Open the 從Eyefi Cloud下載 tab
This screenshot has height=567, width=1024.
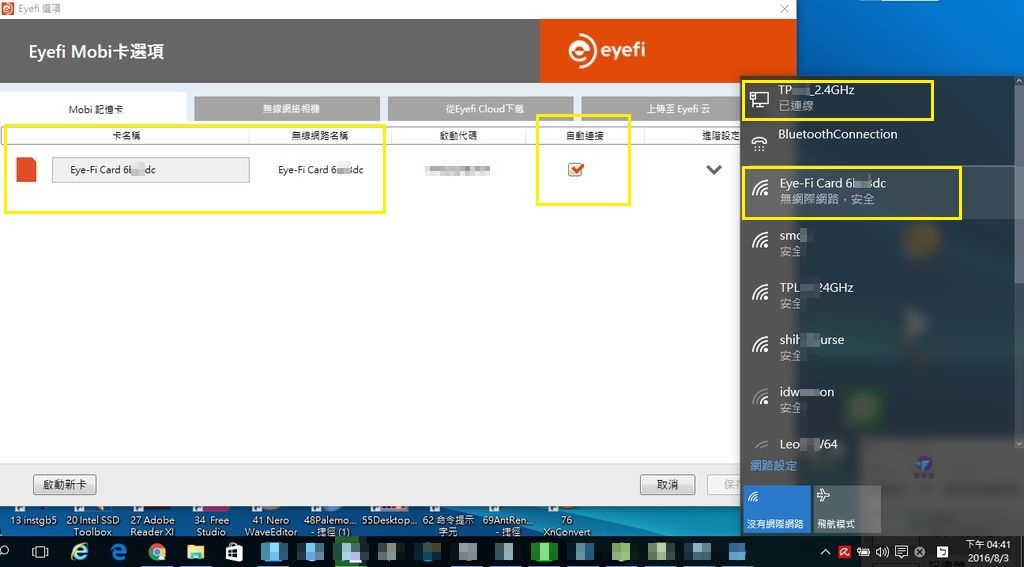click(x=481, y=109)
